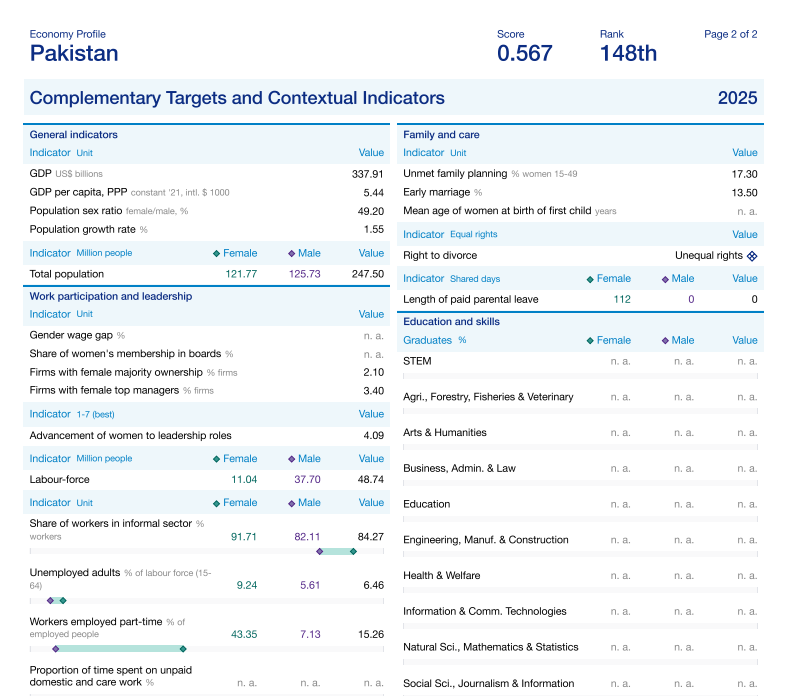Image resolution: width=787 pixels, height=696 pixels.
Task: Select Work participation and leadership heading
Action: [x=110, y=296]
